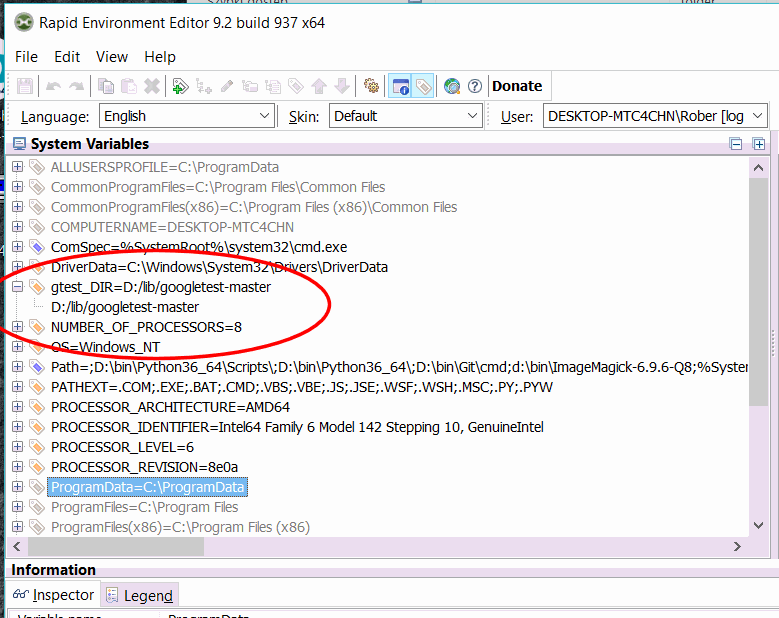Open the Edit menu
This screenshot has width=779, height=618.
point(67,57)
